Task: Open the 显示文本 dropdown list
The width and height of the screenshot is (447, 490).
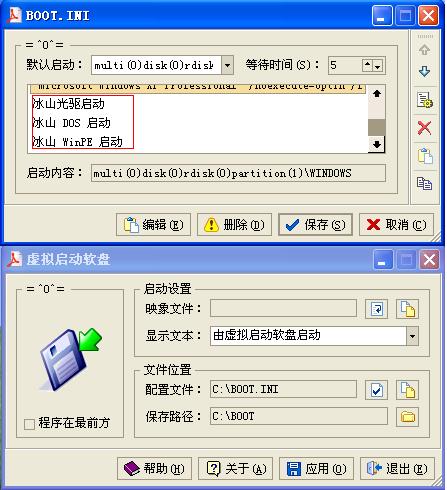Action: click(x=412, y=336)
